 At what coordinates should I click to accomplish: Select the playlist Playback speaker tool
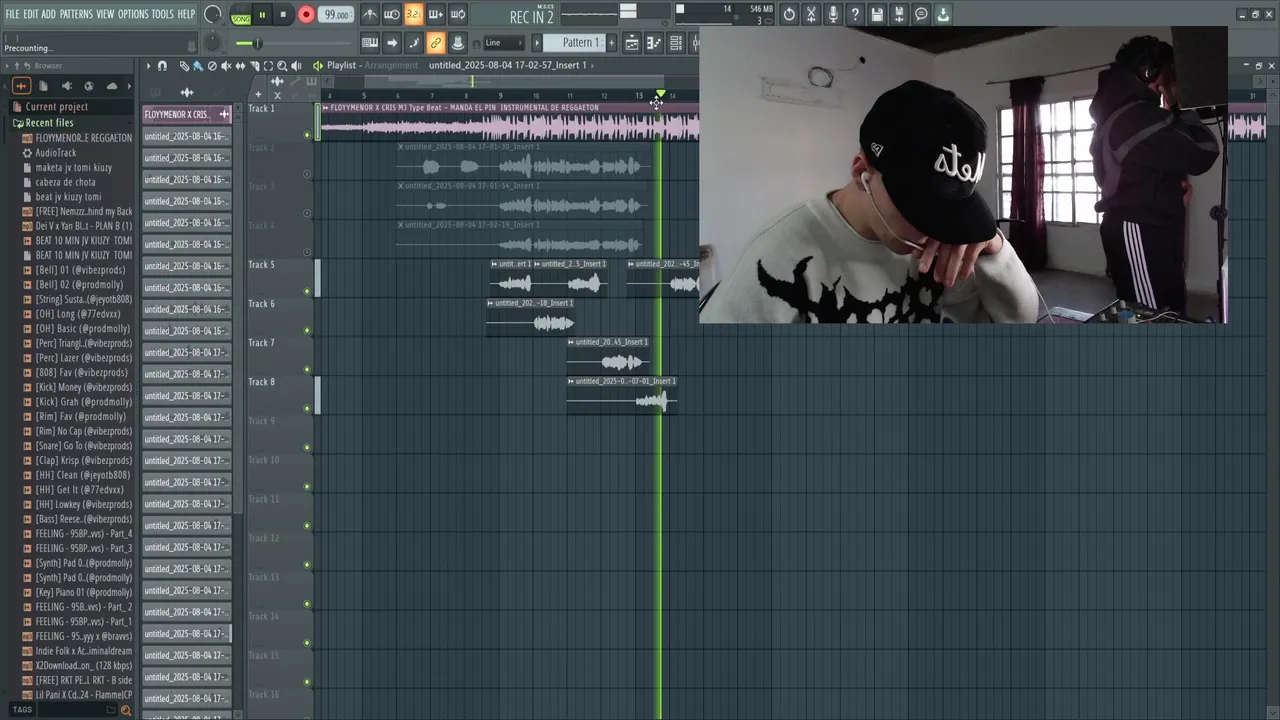click(x=296, y=66)
